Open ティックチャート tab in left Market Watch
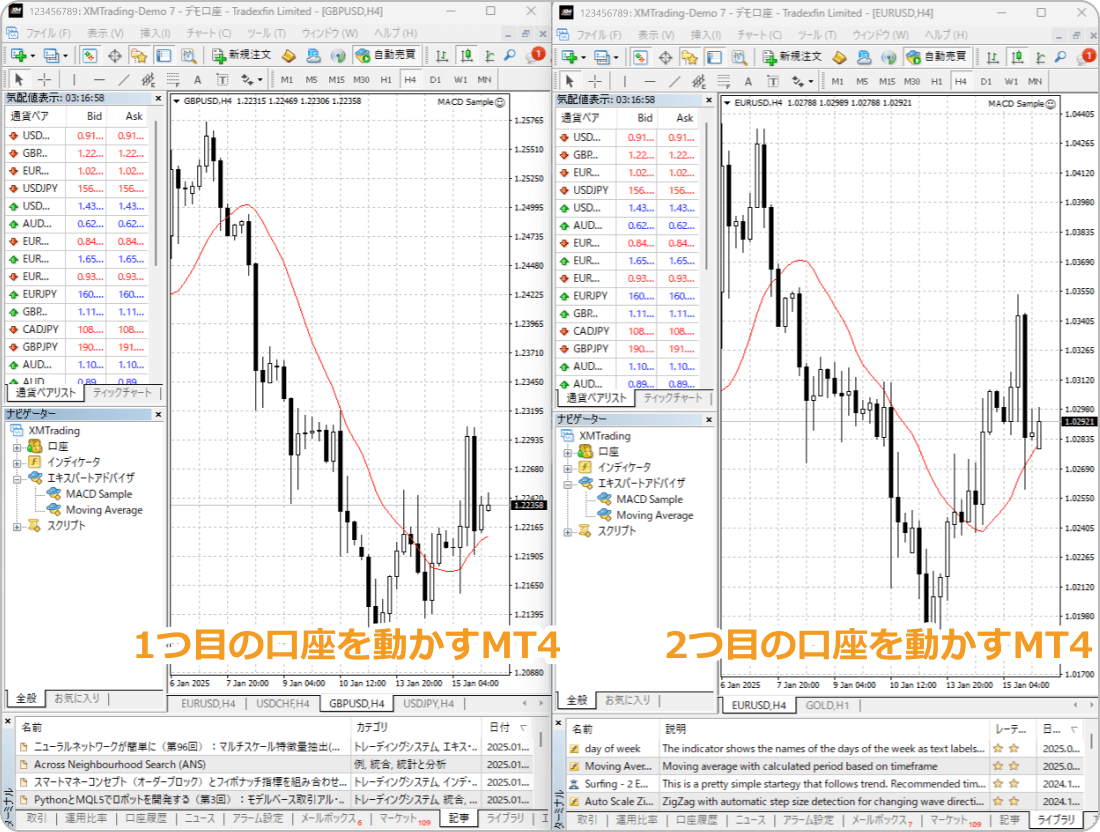 click(122, 392)
